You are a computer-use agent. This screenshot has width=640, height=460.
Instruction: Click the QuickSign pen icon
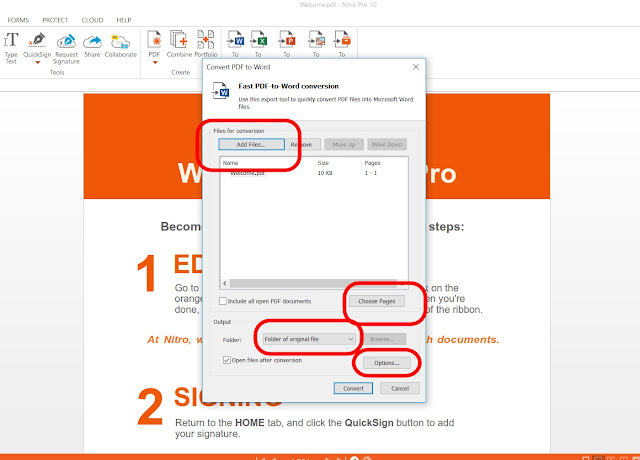click(x=37, y=40)
